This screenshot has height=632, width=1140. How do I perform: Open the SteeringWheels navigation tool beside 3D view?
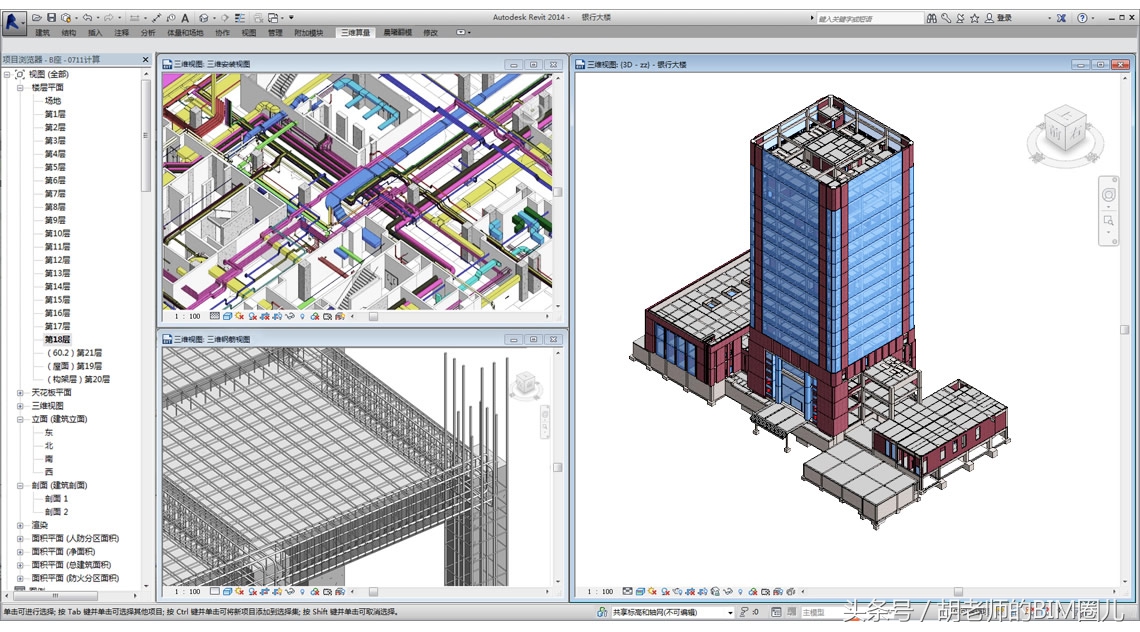pos(1107,195)
